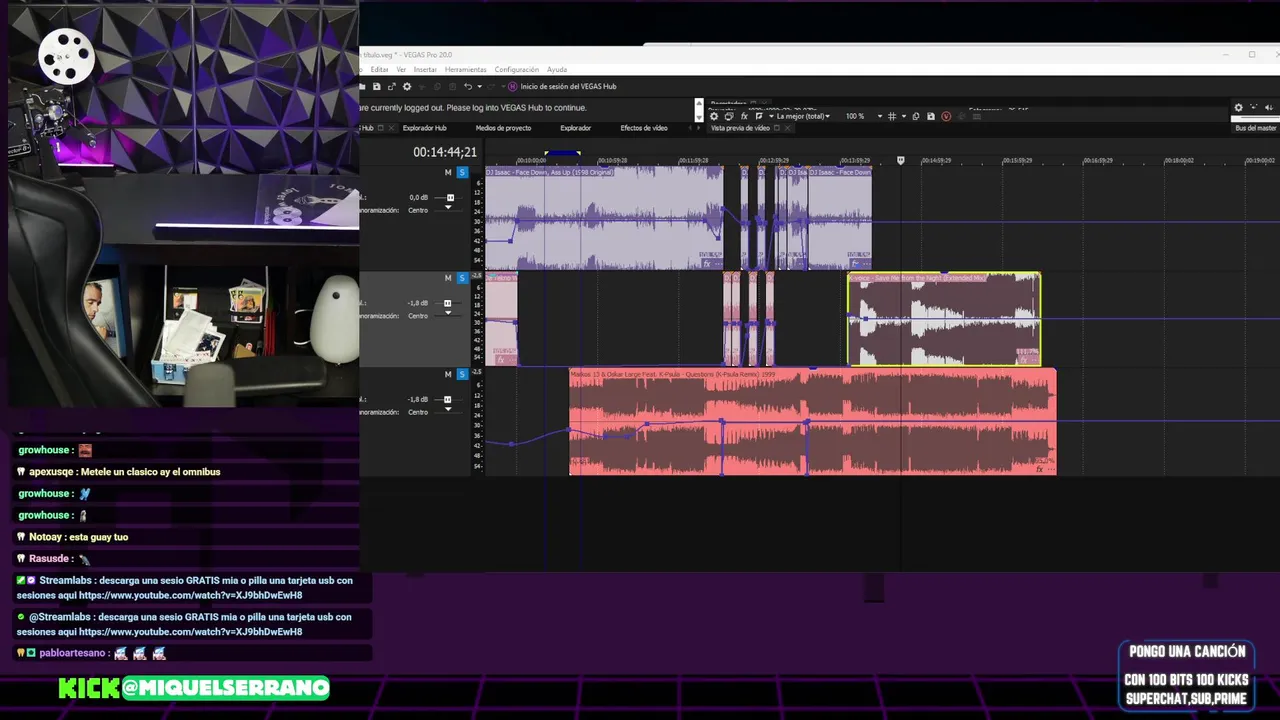Open the Editar menu
1280x720 pixels.
pos(380,70)
